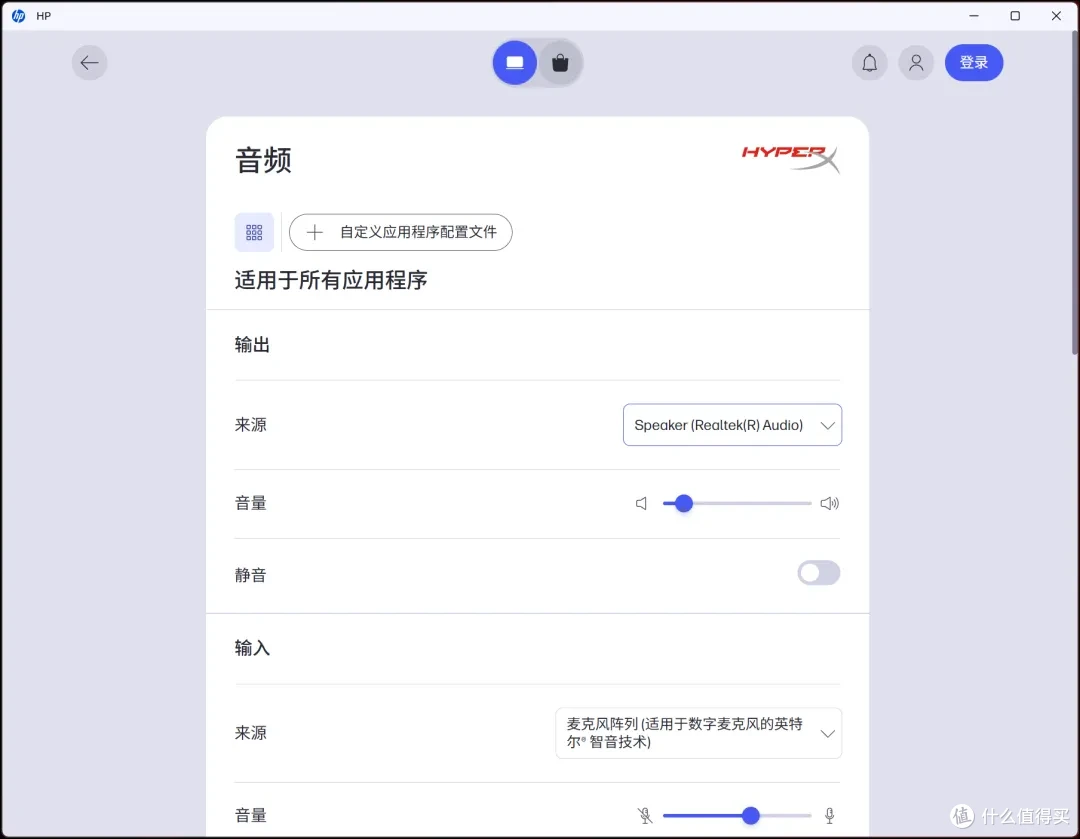1080x839 pixels.
Task: Click the 输入 section heading
Action: [x=252, y=648]
